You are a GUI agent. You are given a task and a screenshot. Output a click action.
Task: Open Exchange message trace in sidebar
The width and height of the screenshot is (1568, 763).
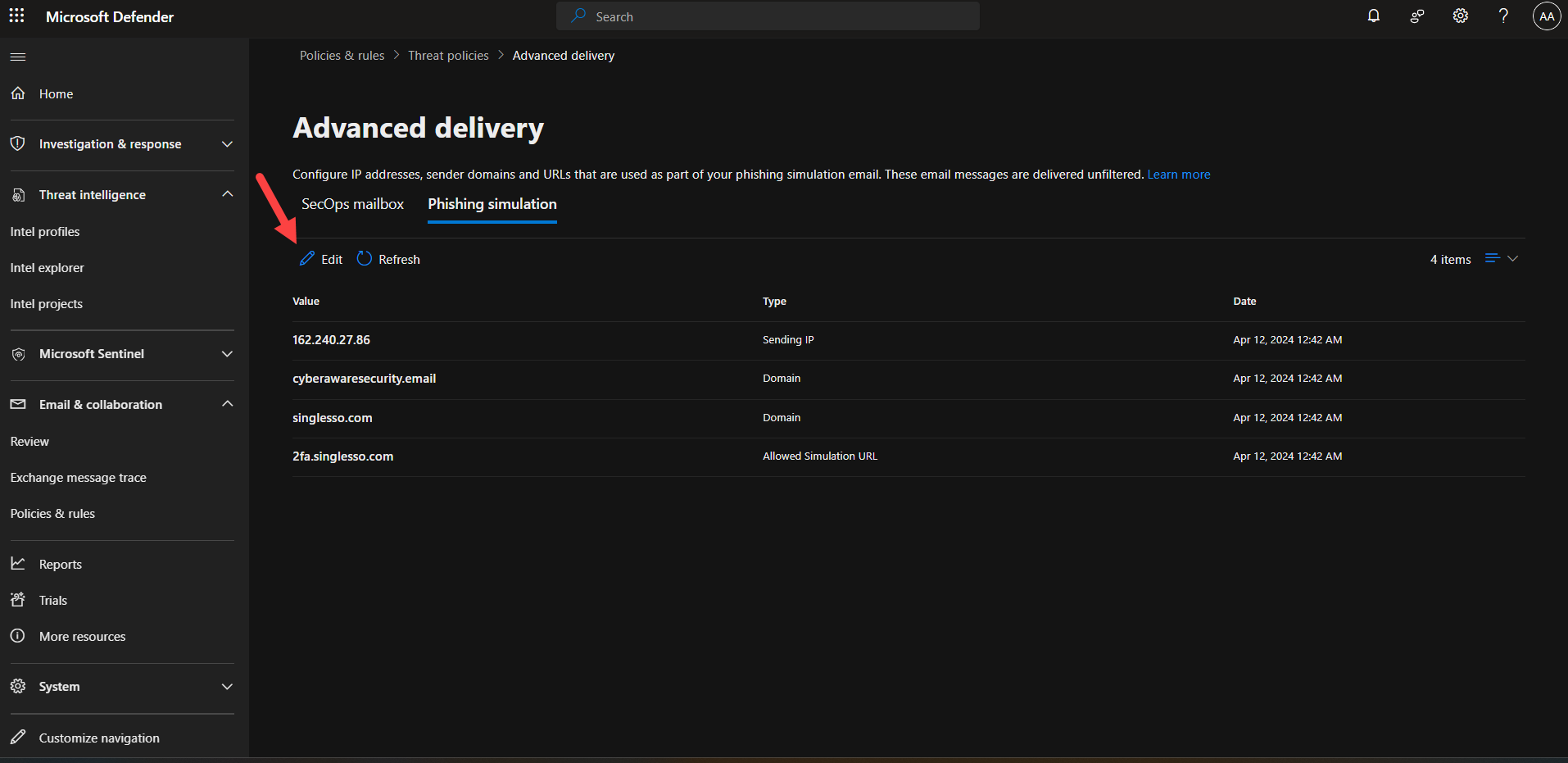[x=79, y=478]
